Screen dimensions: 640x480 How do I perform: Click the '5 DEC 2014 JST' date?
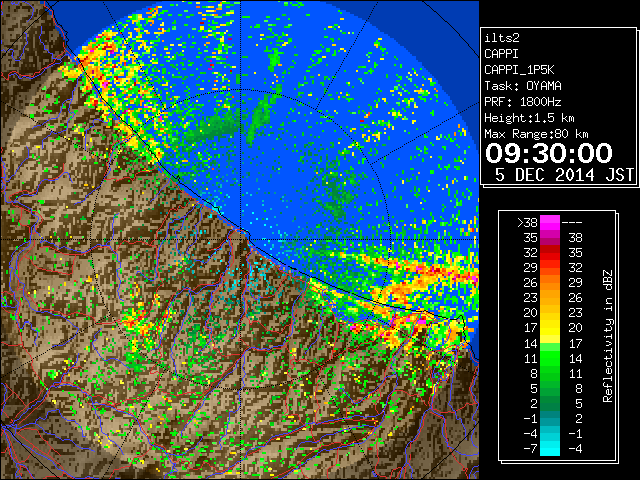(564, 175)
